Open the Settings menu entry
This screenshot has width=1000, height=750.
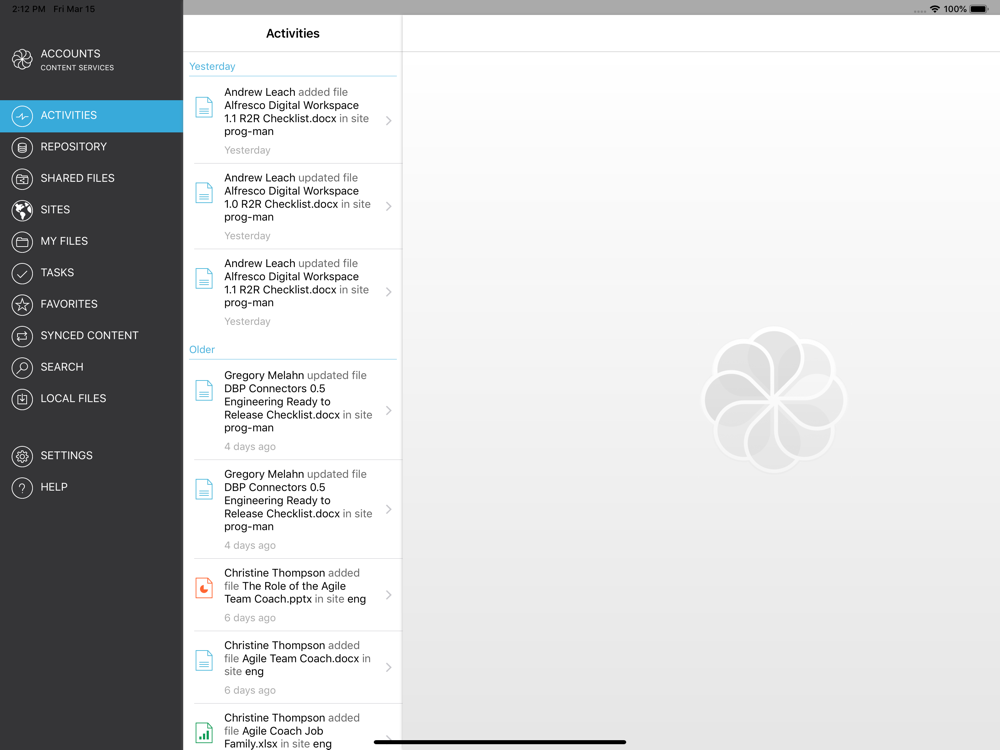(91, 455)
